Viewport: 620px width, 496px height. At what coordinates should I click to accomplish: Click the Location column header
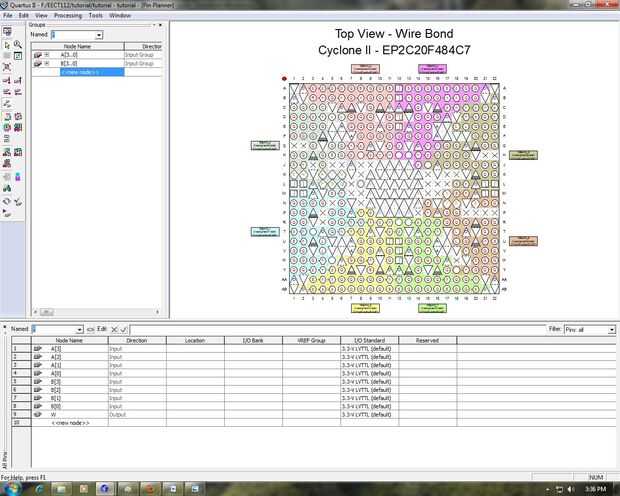tap(195, 340)
